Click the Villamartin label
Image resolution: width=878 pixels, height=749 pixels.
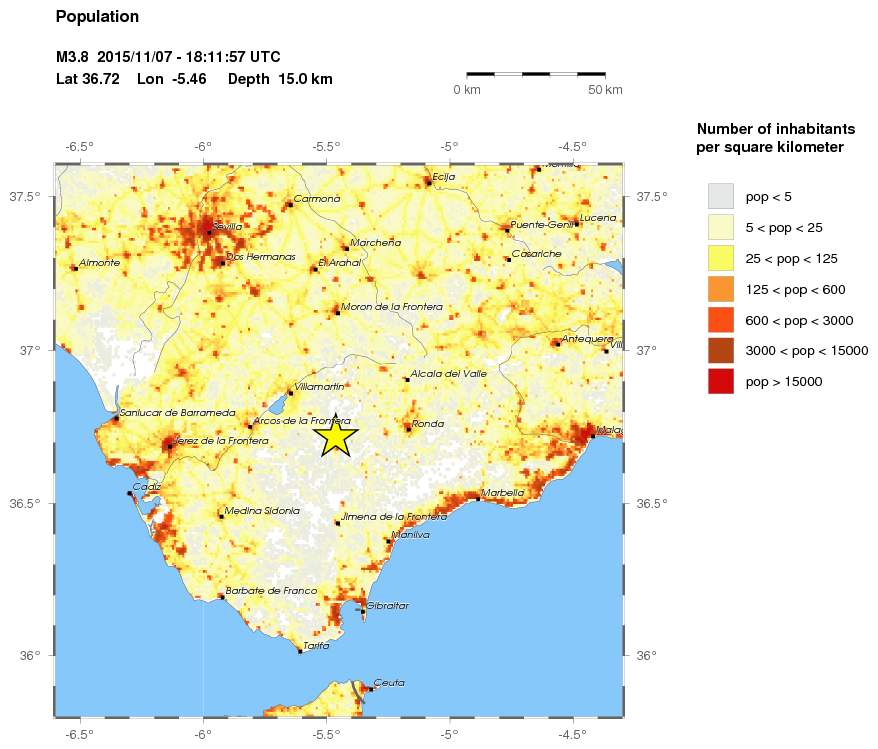pyautogui.click(x=319, y=386)
